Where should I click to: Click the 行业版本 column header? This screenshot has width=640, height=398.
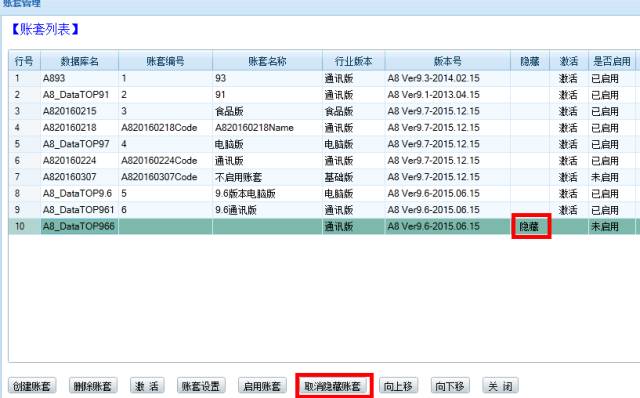[353, 61]
